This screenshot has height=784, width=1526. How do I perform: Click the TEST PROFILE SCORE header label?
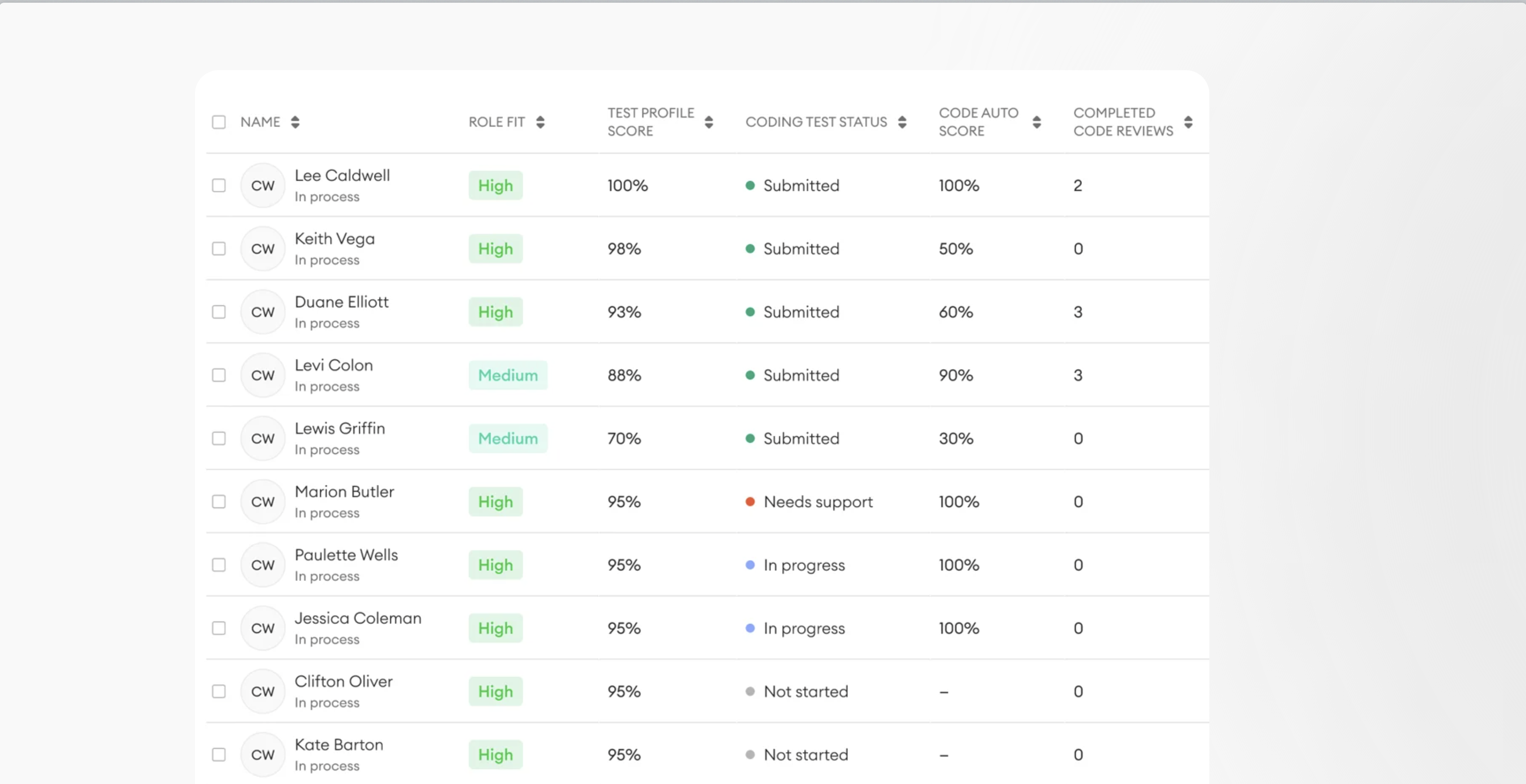pyautogui.click(x=650, y=122)
